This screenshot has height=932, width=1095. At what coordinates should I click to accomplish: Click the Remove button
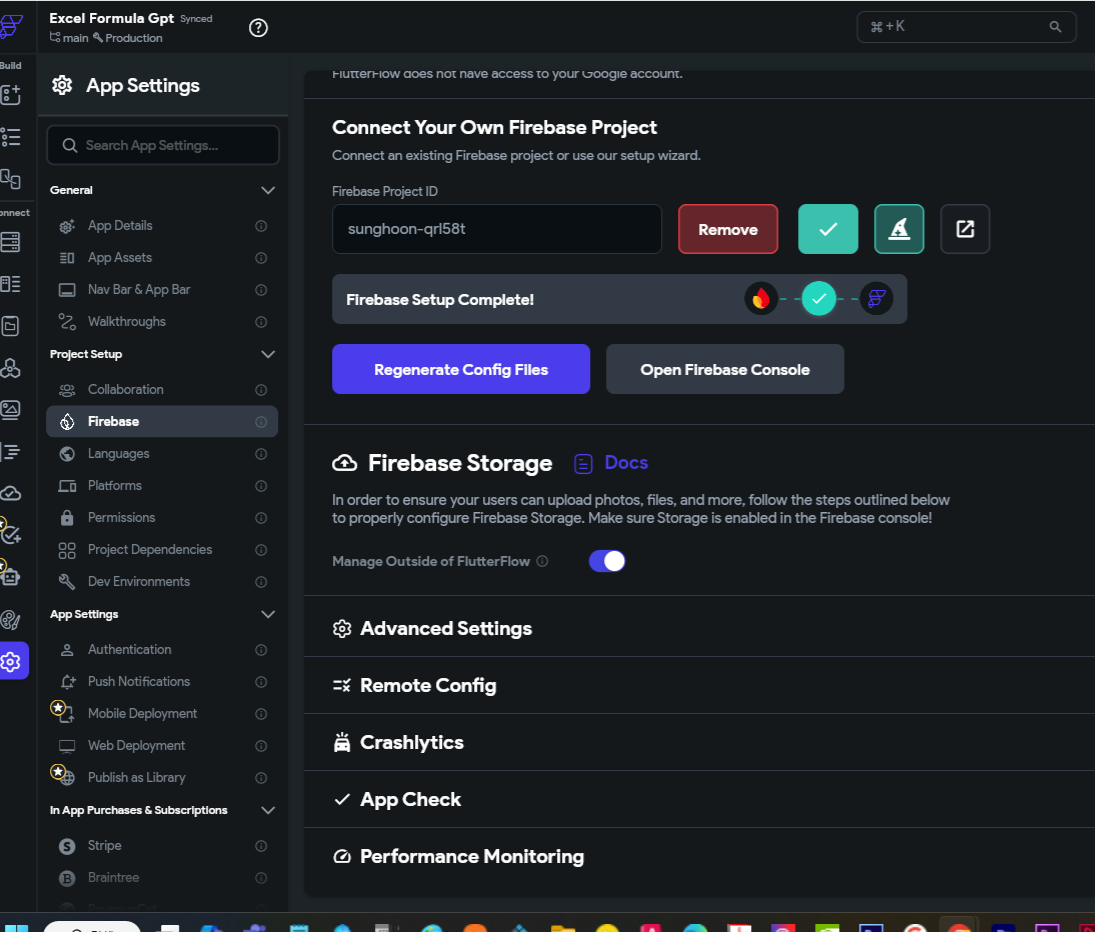[728, 229]
